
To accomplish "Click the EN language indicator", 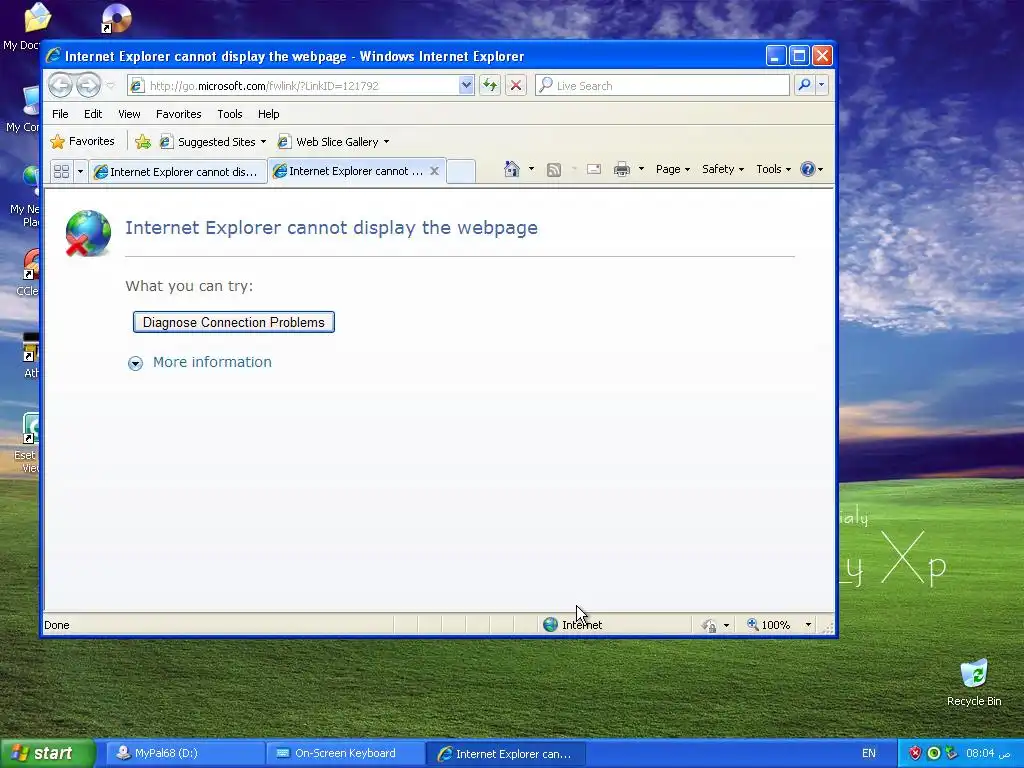I will pyautogui.click(x=869, y=753).
